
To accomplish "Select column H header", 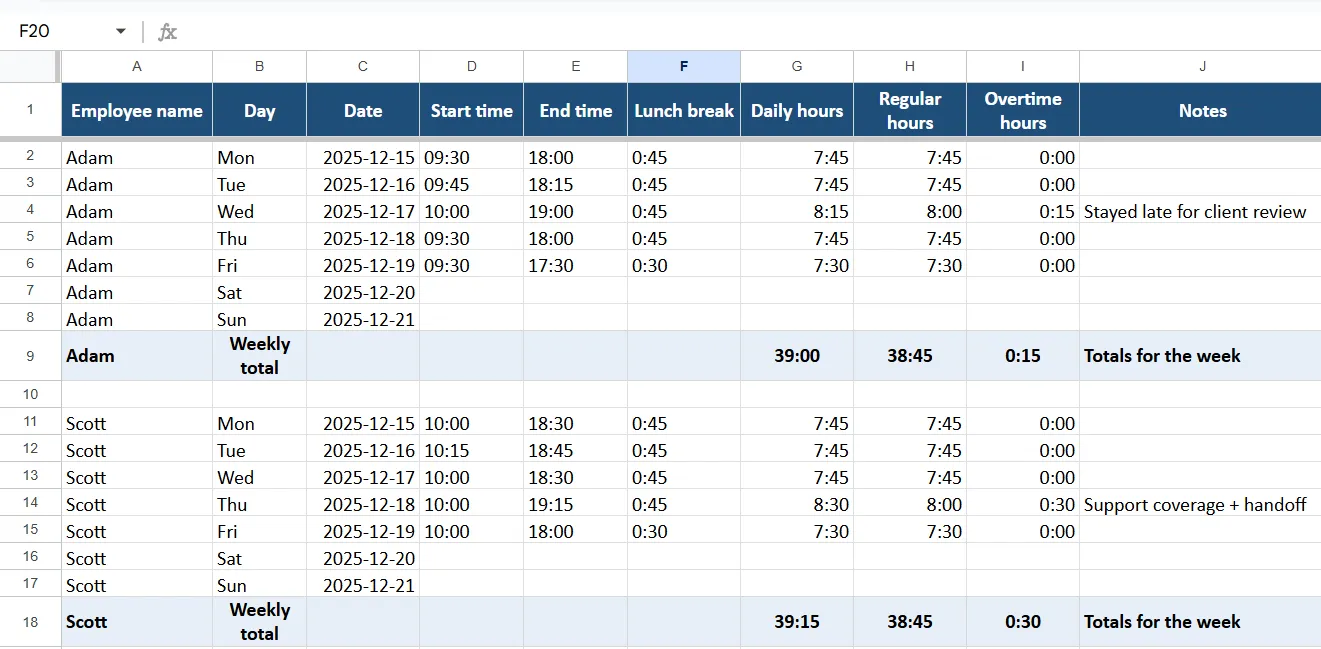I will [910, 66].
